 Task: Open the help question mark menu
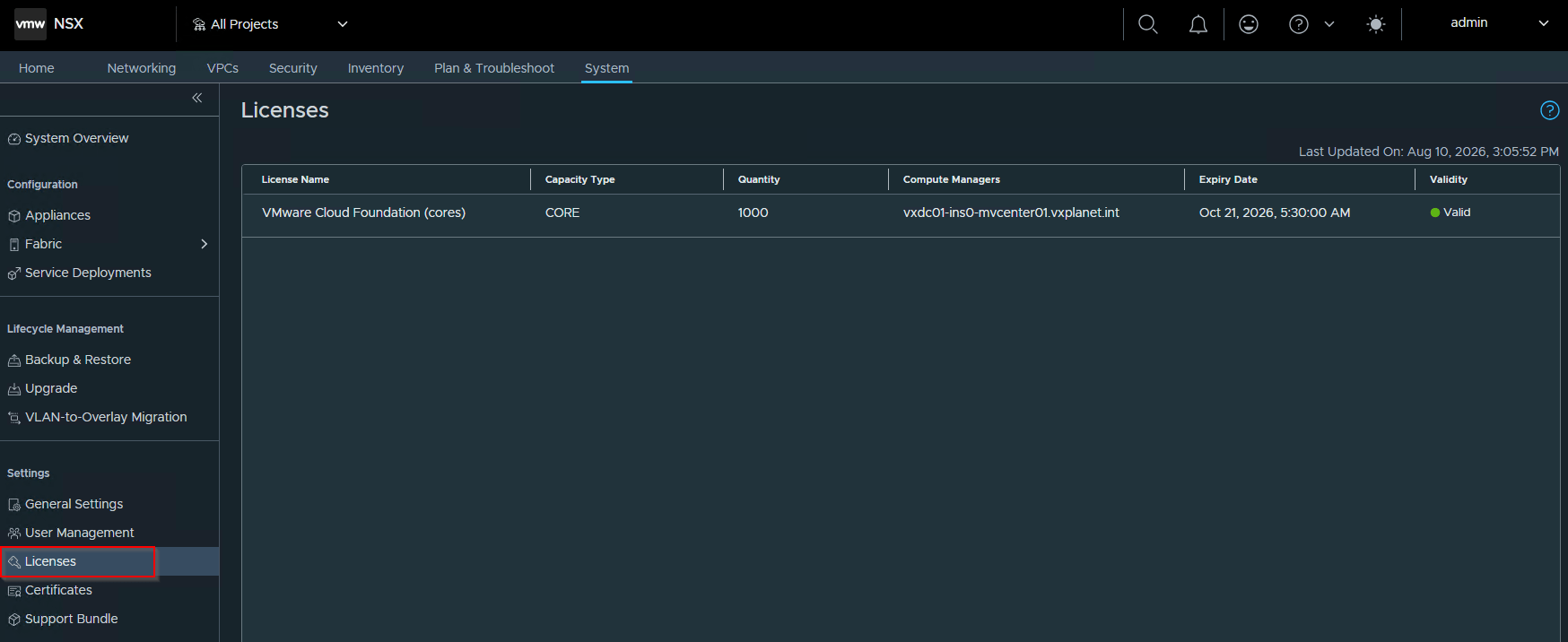(x=1298, y=24)
